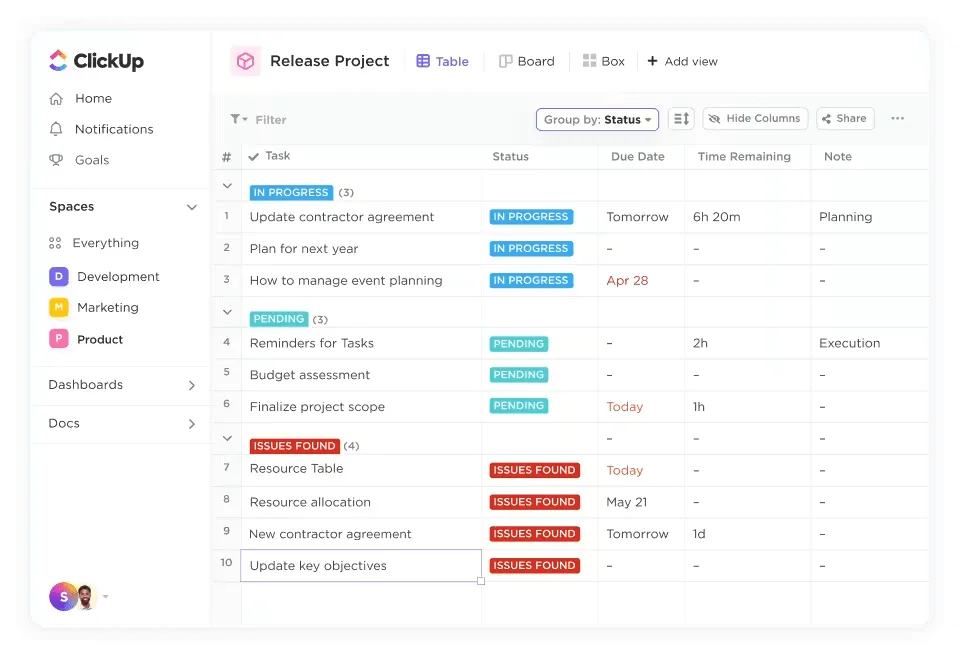Screen dimensions: 960x658
Task: Click Add view
Action: click(683, 61)
